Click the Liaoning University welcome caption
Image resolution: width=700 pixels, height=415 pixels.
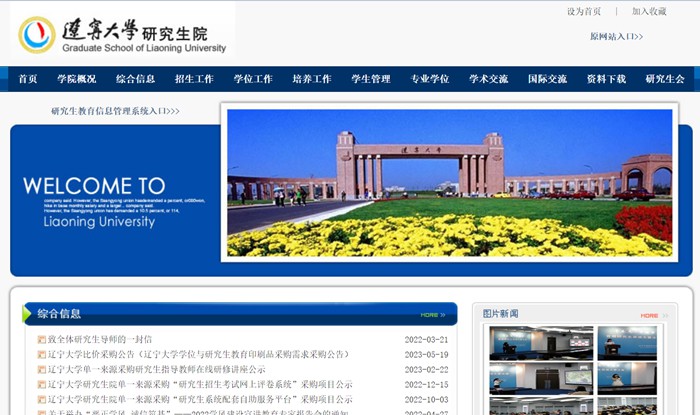coord(99,222)
